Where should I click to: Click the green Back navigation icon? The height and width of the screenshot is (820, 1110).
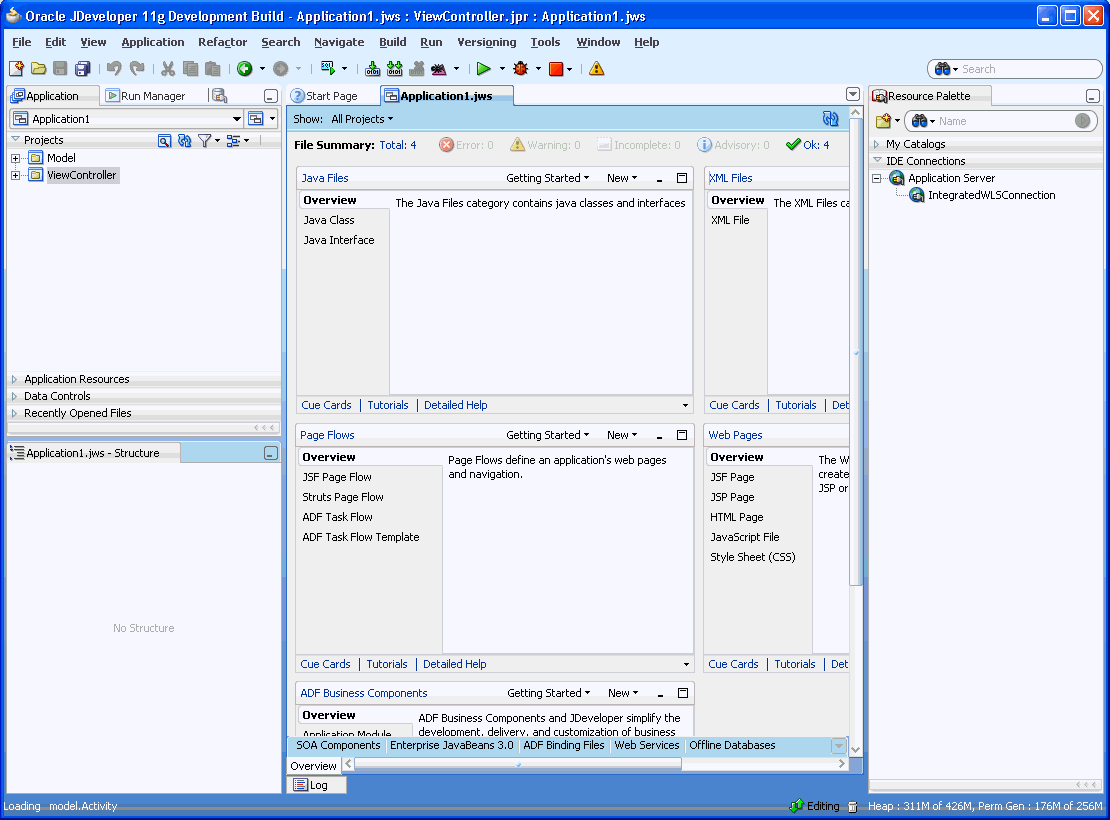coord(245,69)
